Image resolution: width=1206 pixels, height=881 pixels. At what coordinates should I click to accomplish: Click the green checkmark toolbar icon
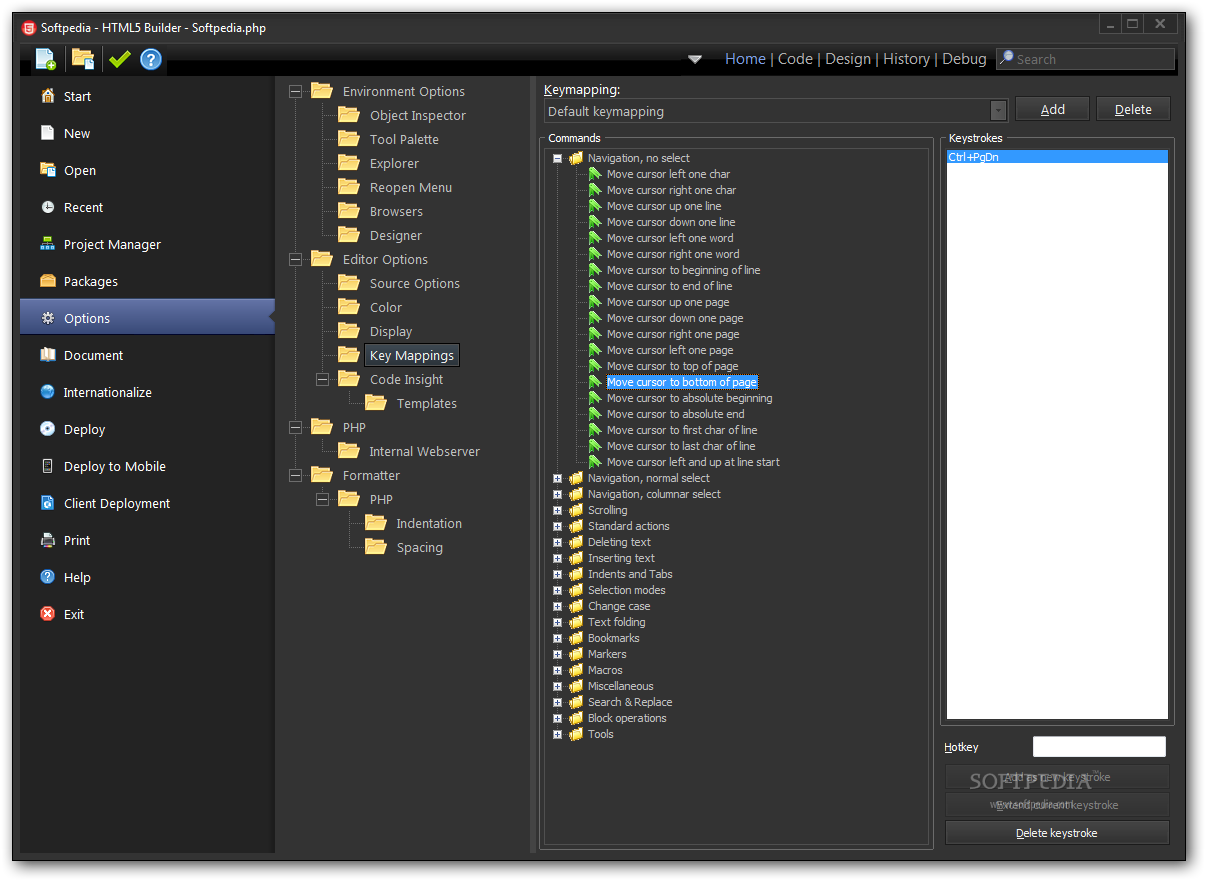(120, 59)
